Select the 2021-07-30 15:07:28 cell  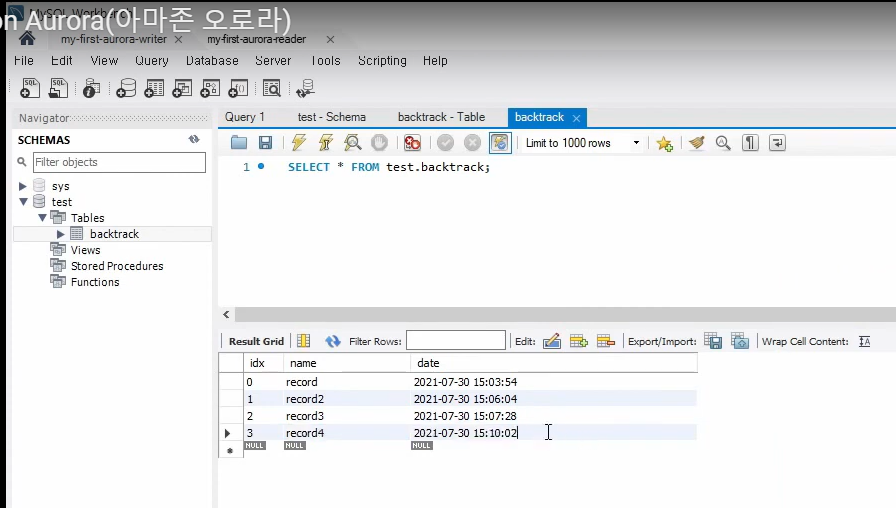point(553,416)
